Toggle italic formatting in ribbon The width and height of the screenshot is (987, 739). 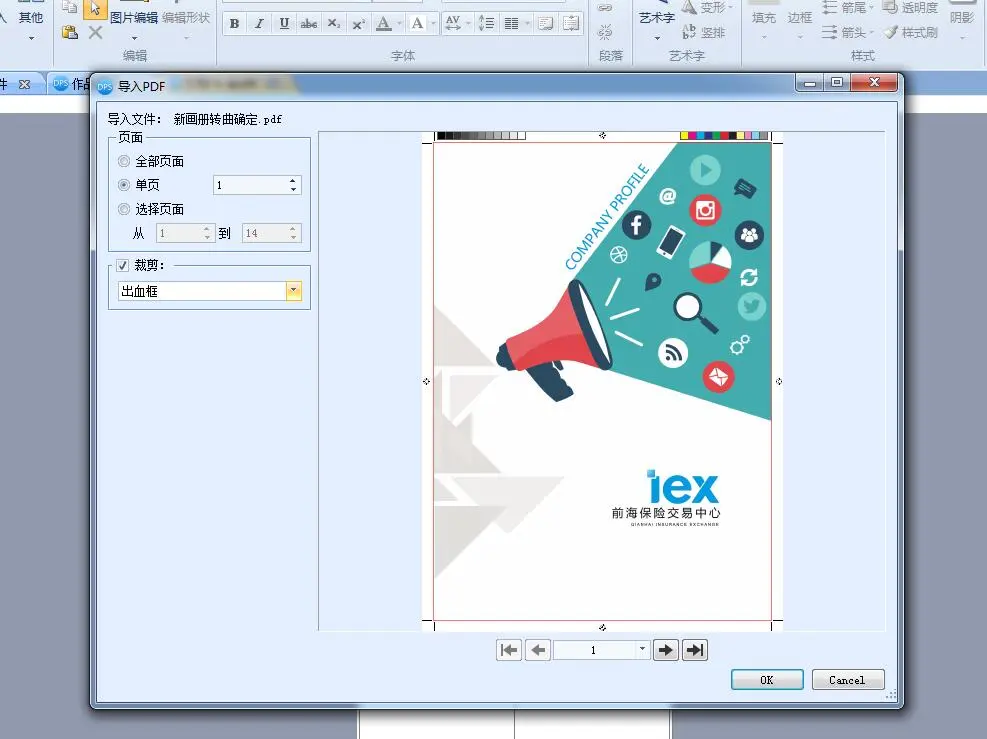(259, 24)
